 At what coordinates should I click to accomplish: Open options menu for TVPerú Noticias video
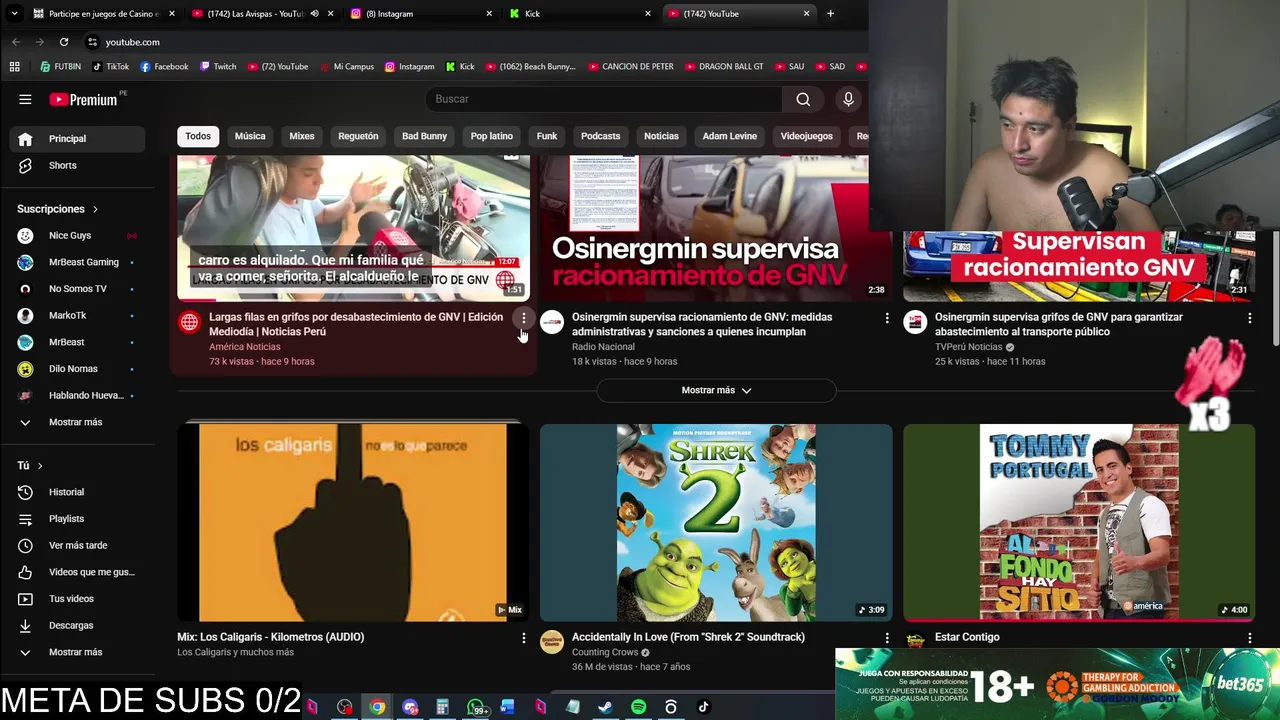[1249, 318]
